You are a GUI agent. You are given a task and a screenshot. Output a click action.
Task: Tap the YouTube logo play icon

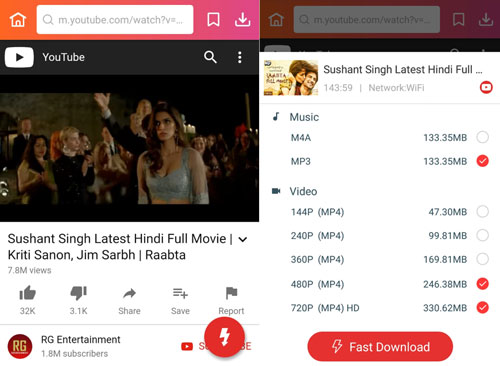tap(19, 57)
